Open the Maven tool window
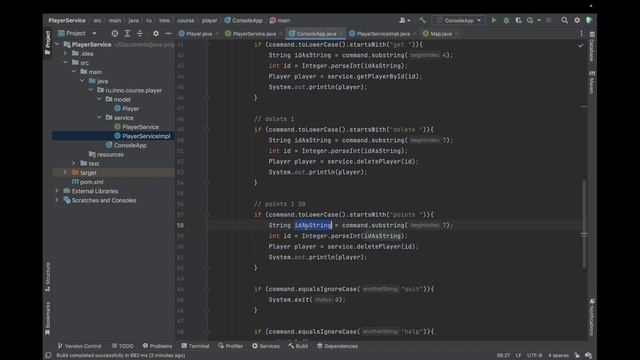 pyautogui.click(x=592, y=83)
